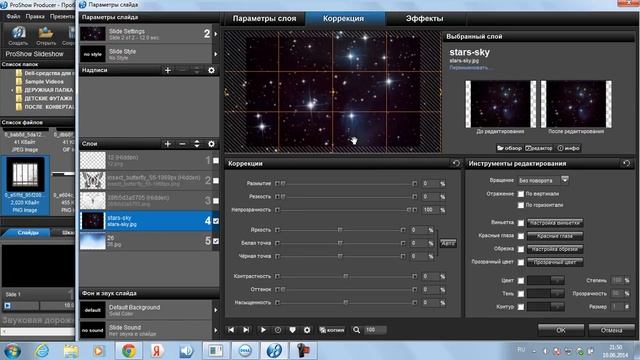Image resolution: width=640 pixels, height=360 pixels.
Task: Open Windows Start menu
Action: click(x=12, y=351)
